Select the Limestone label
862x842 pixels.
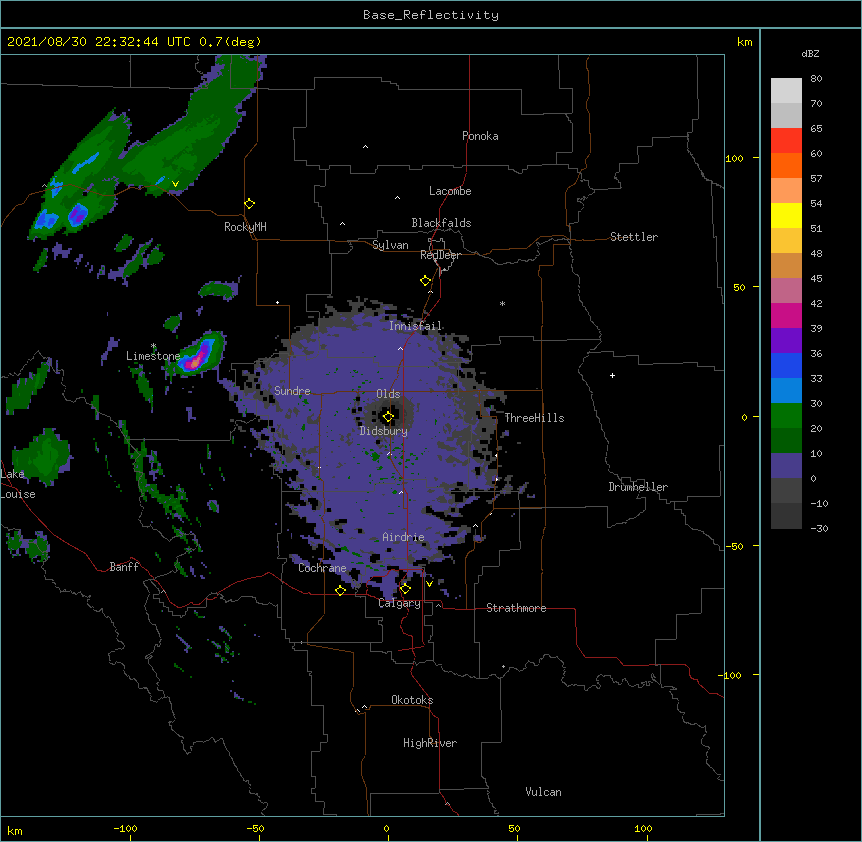point(153,356)
